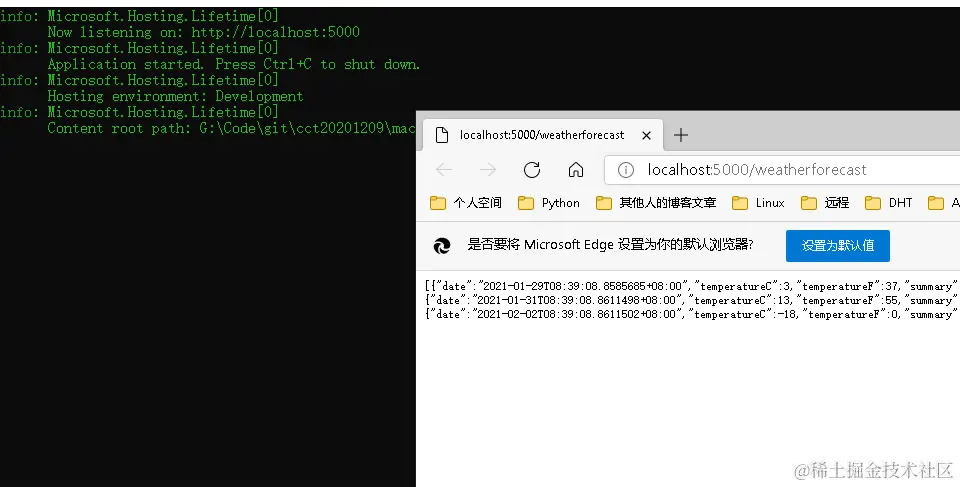The width and height of the screenshot is (960, 487).
Task: Open the 个人空间 bookmarks folder
Action: point(466,203)
